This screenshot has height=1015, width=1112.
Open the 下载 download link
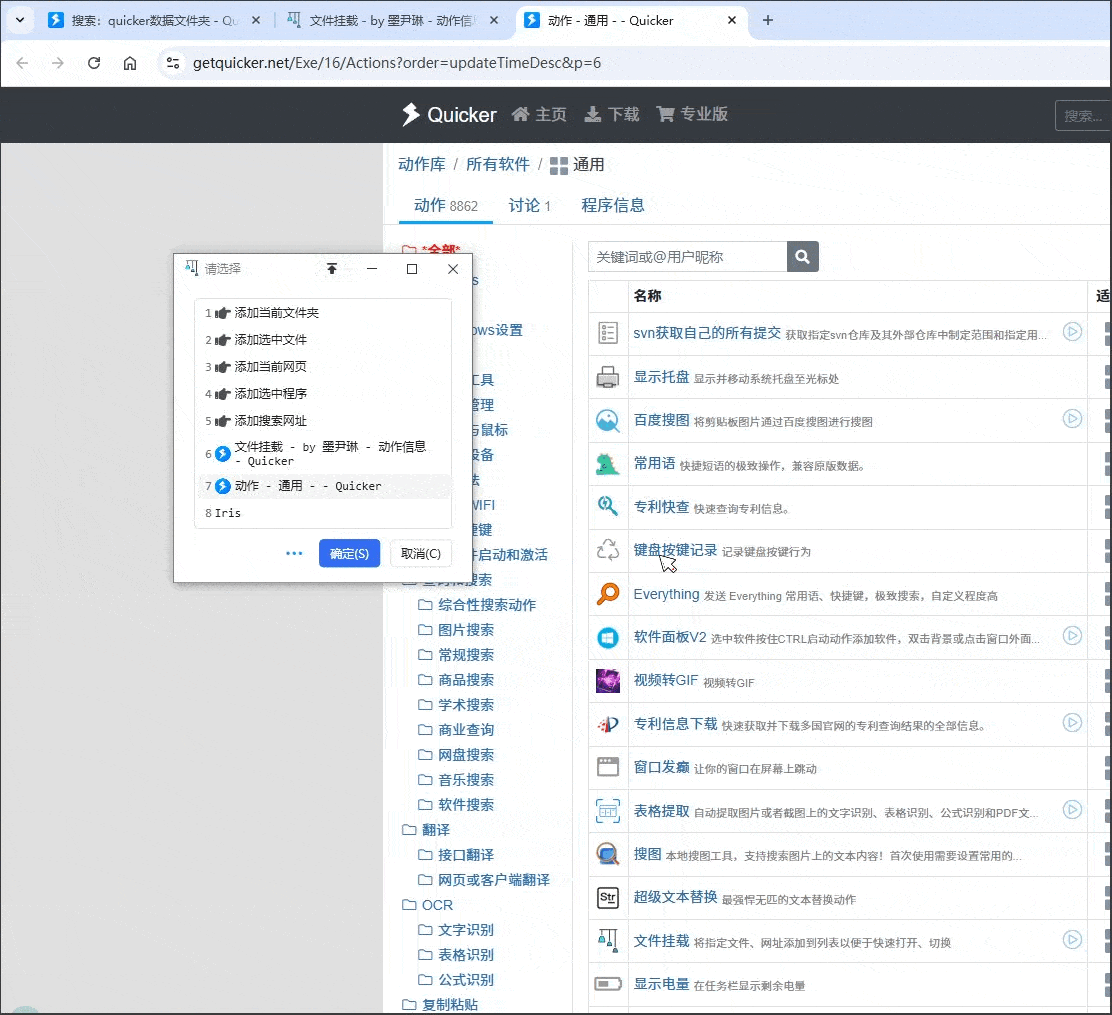(611, 114)
